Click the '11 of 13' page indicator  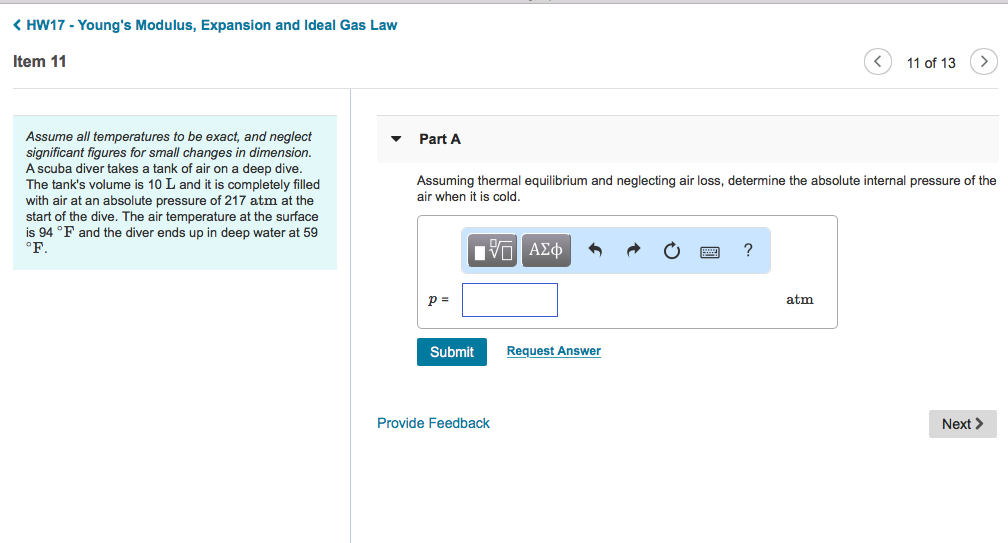point(930,63)
